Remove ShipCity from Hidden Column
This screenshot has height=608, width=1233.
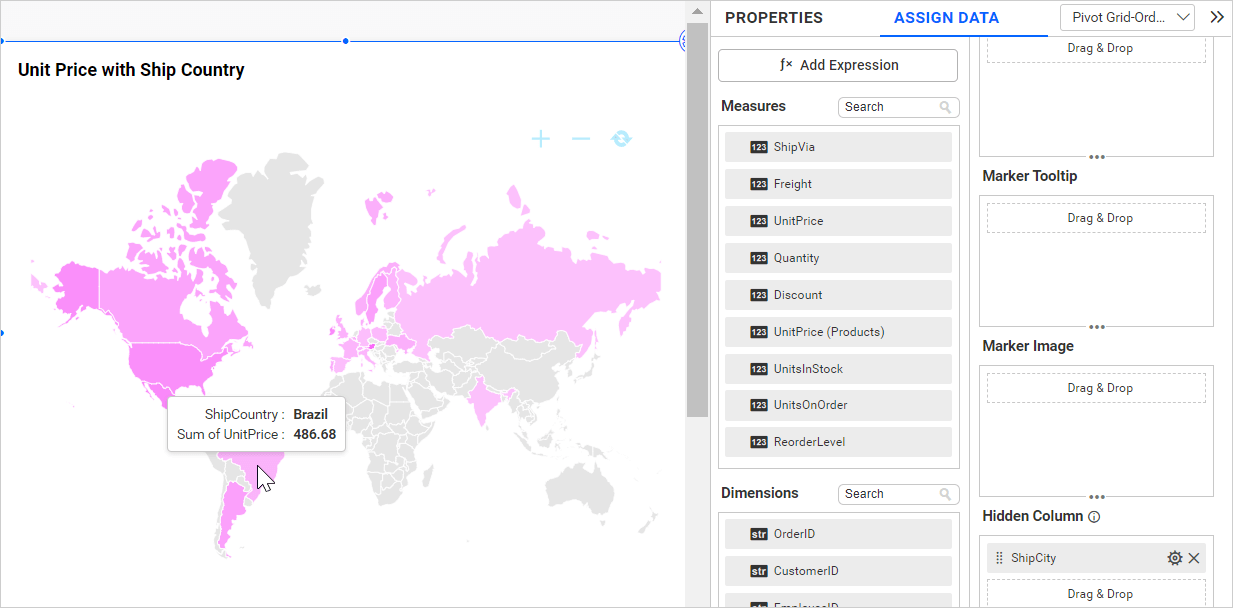point(1194,558)
